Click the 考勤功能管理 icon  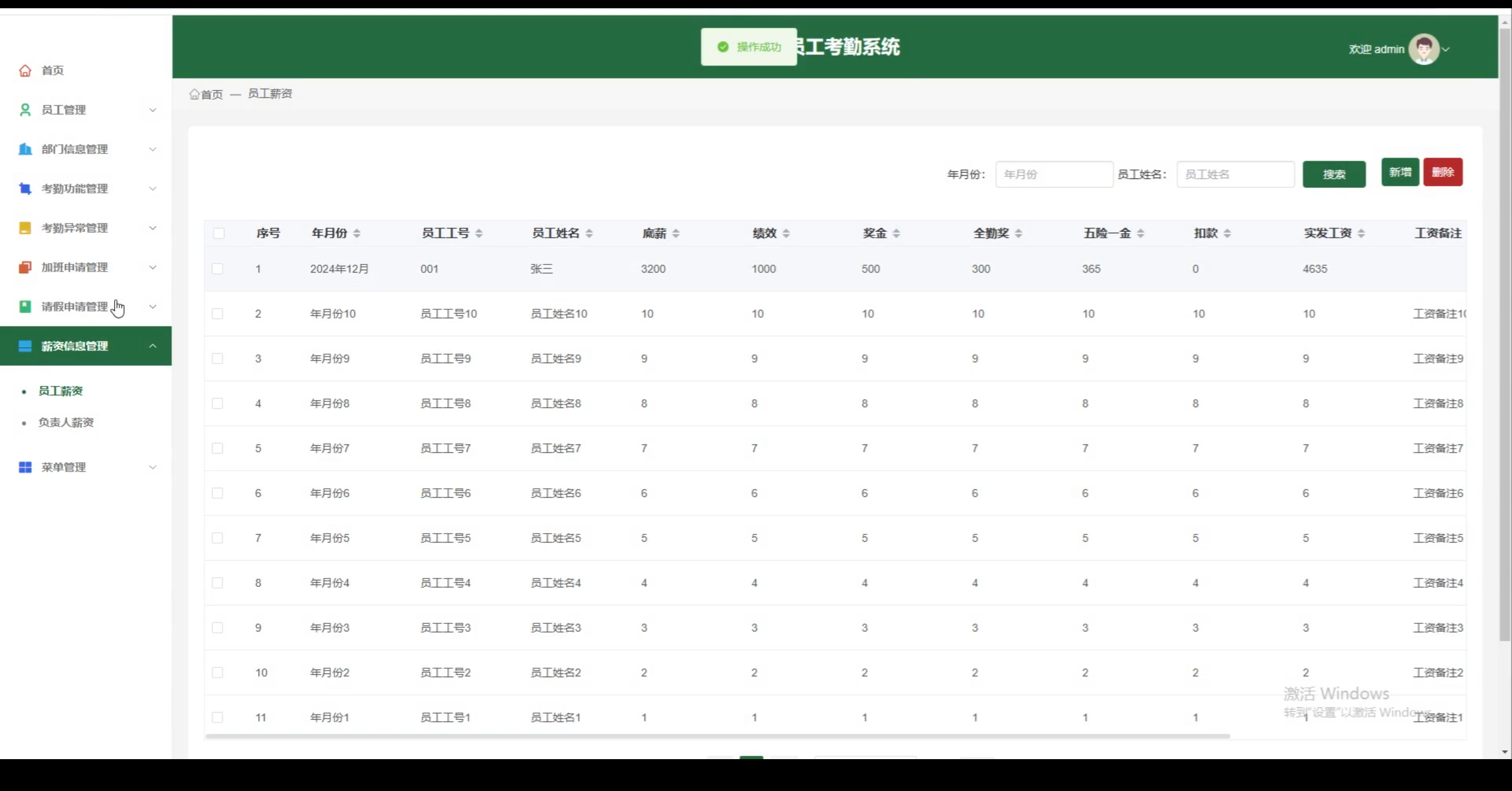(25, 189)
